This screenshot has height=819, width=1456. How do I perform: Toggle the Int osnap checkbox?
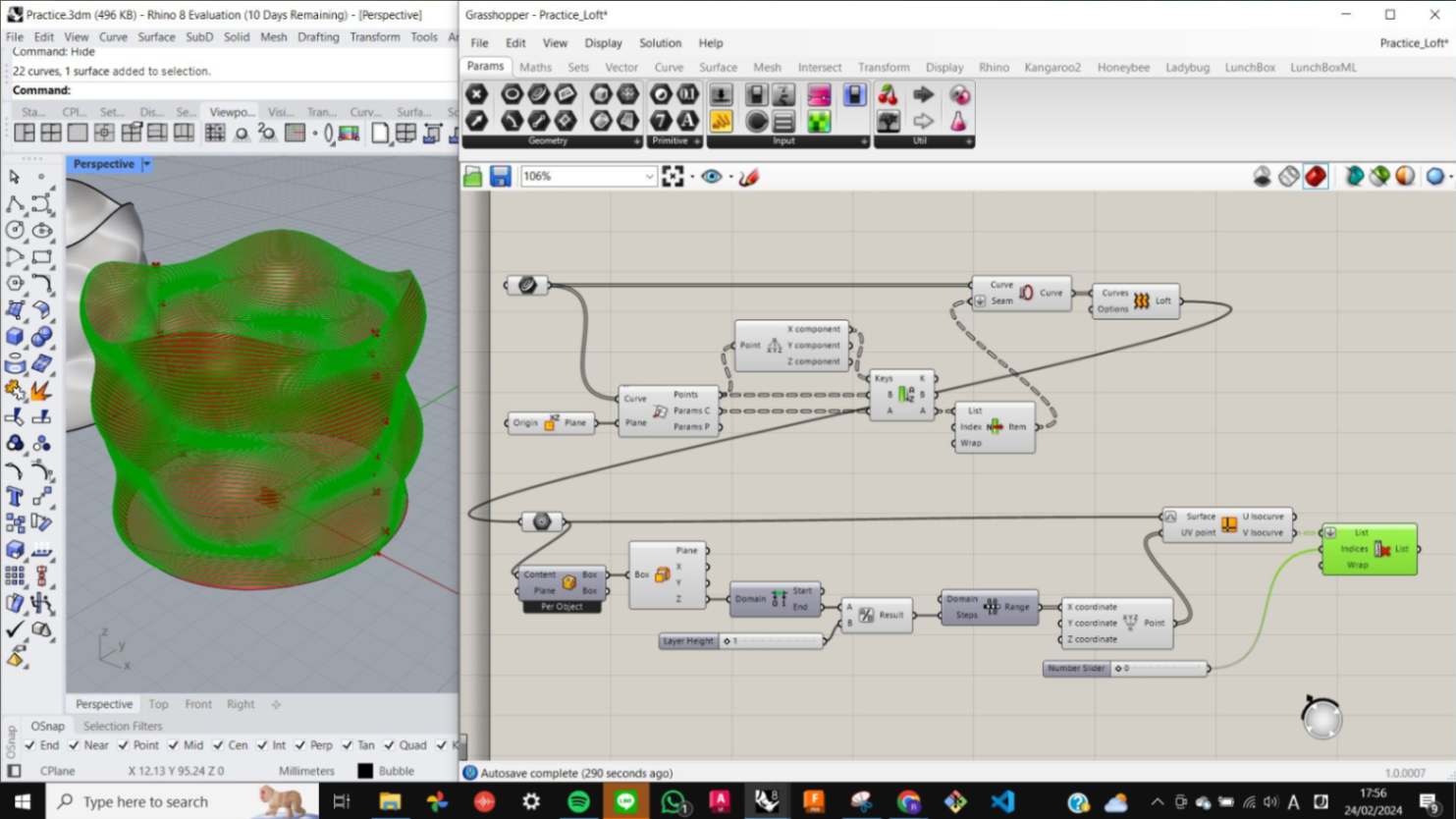click(262, 745)
